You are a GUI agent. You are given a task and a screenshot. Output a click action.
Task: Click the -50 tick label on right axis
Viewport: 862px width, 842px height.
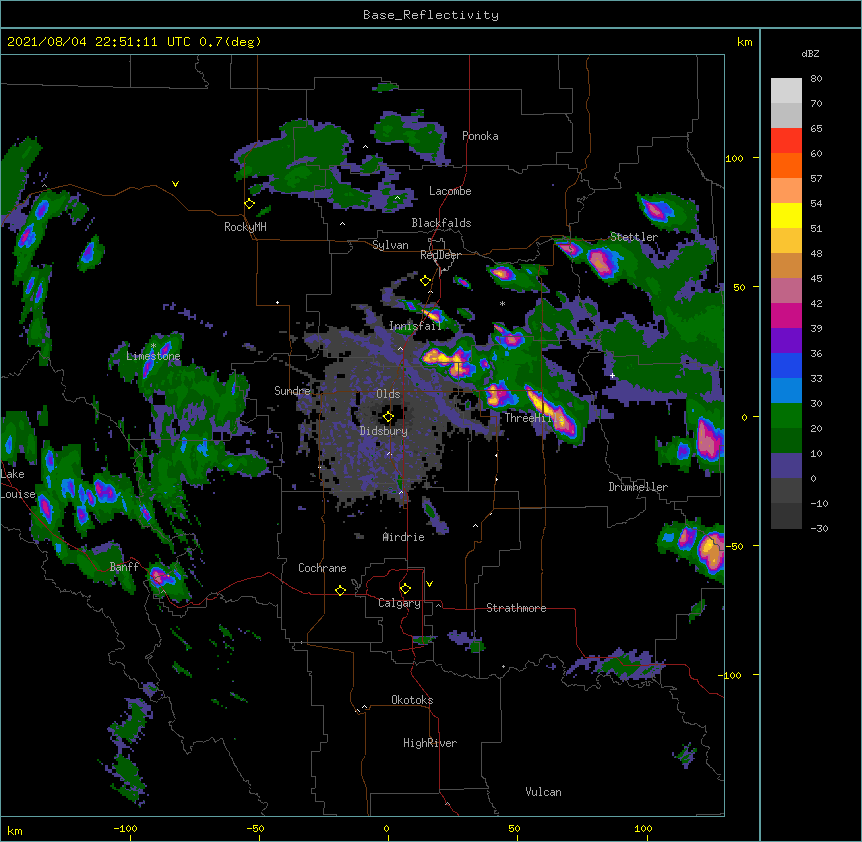[734, 546]
